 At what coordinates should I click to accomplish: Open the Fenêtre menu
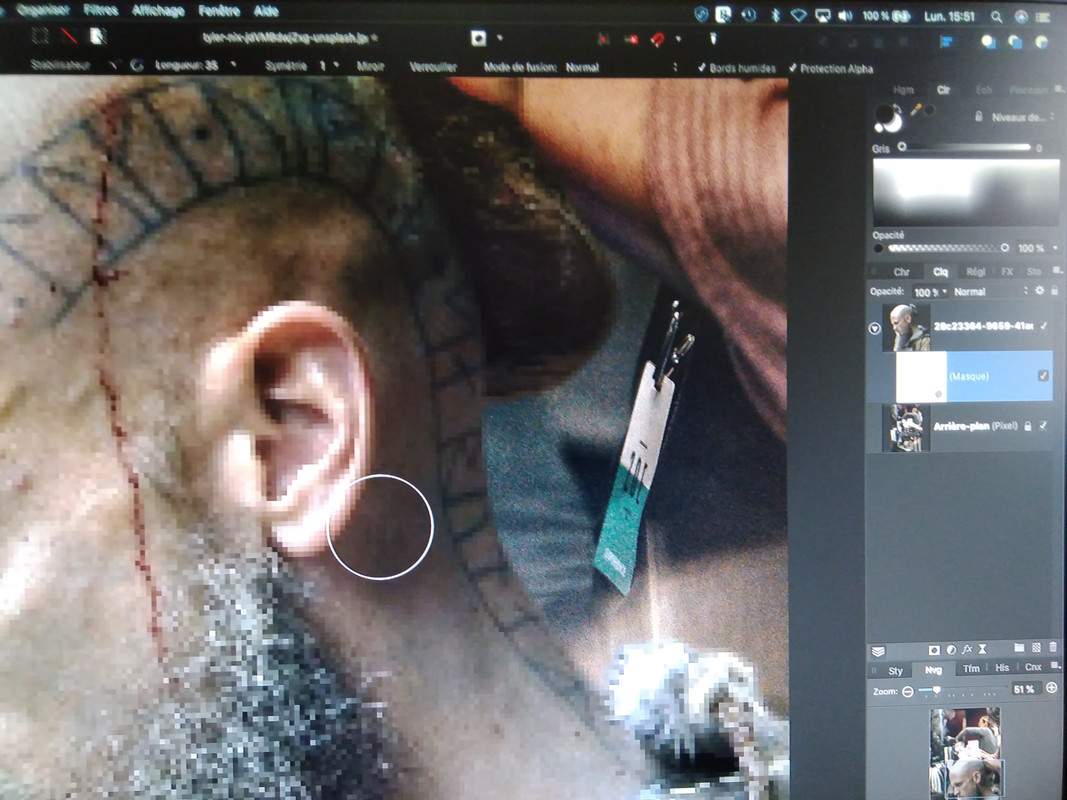[219, 11]
